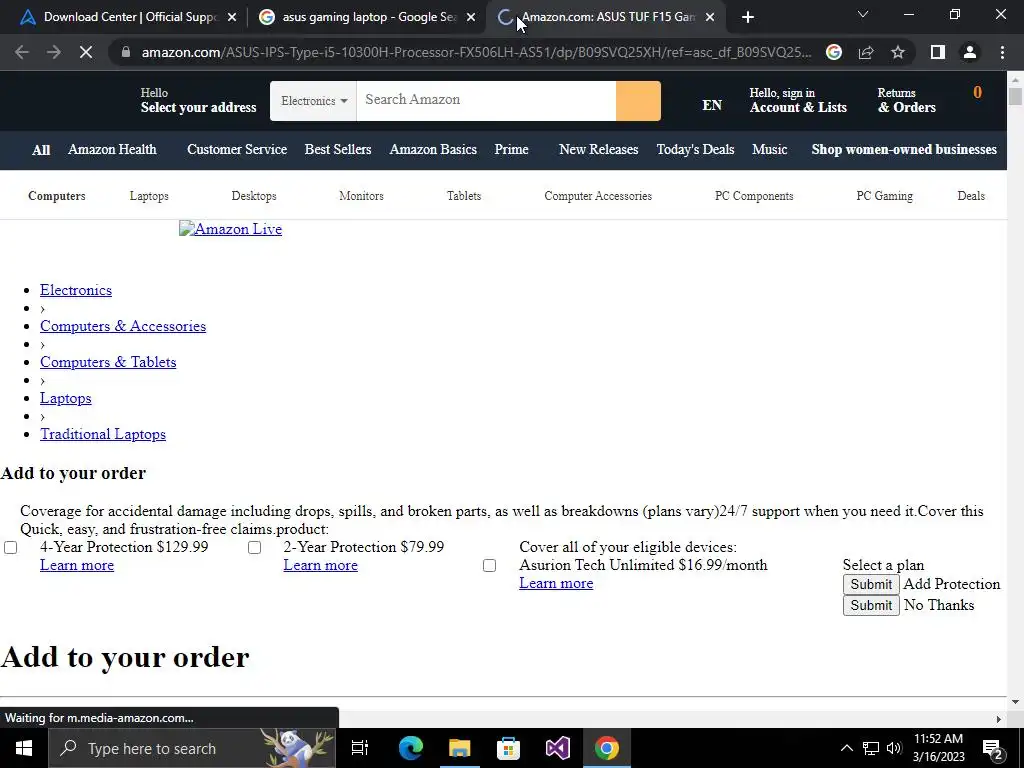1024x768 pixels.
Task: Open File Explorer from taskbar
Action: click(x=459, y=748)
